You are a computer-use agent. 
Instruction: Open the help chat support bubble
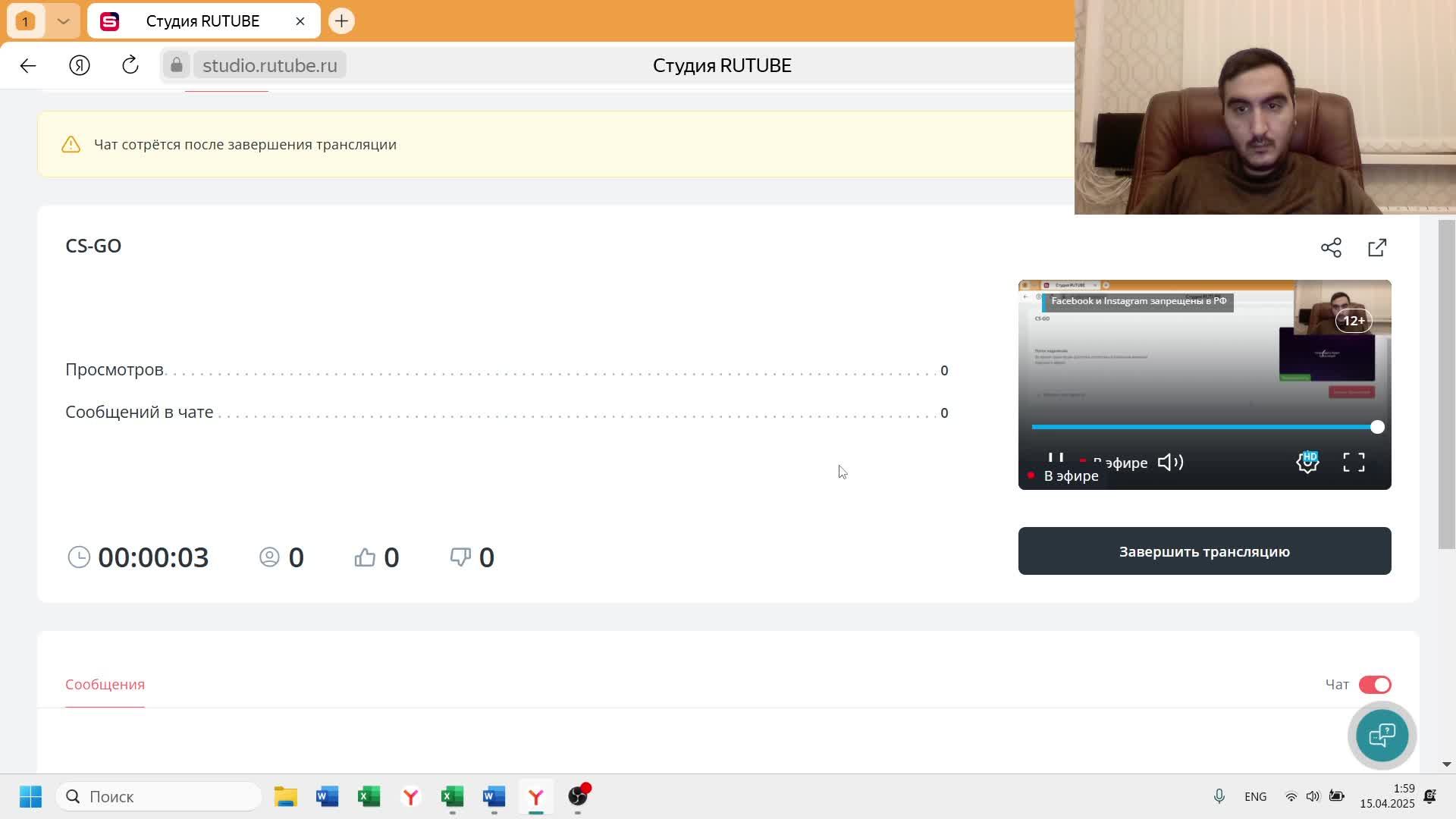(x=1382, y=735)
